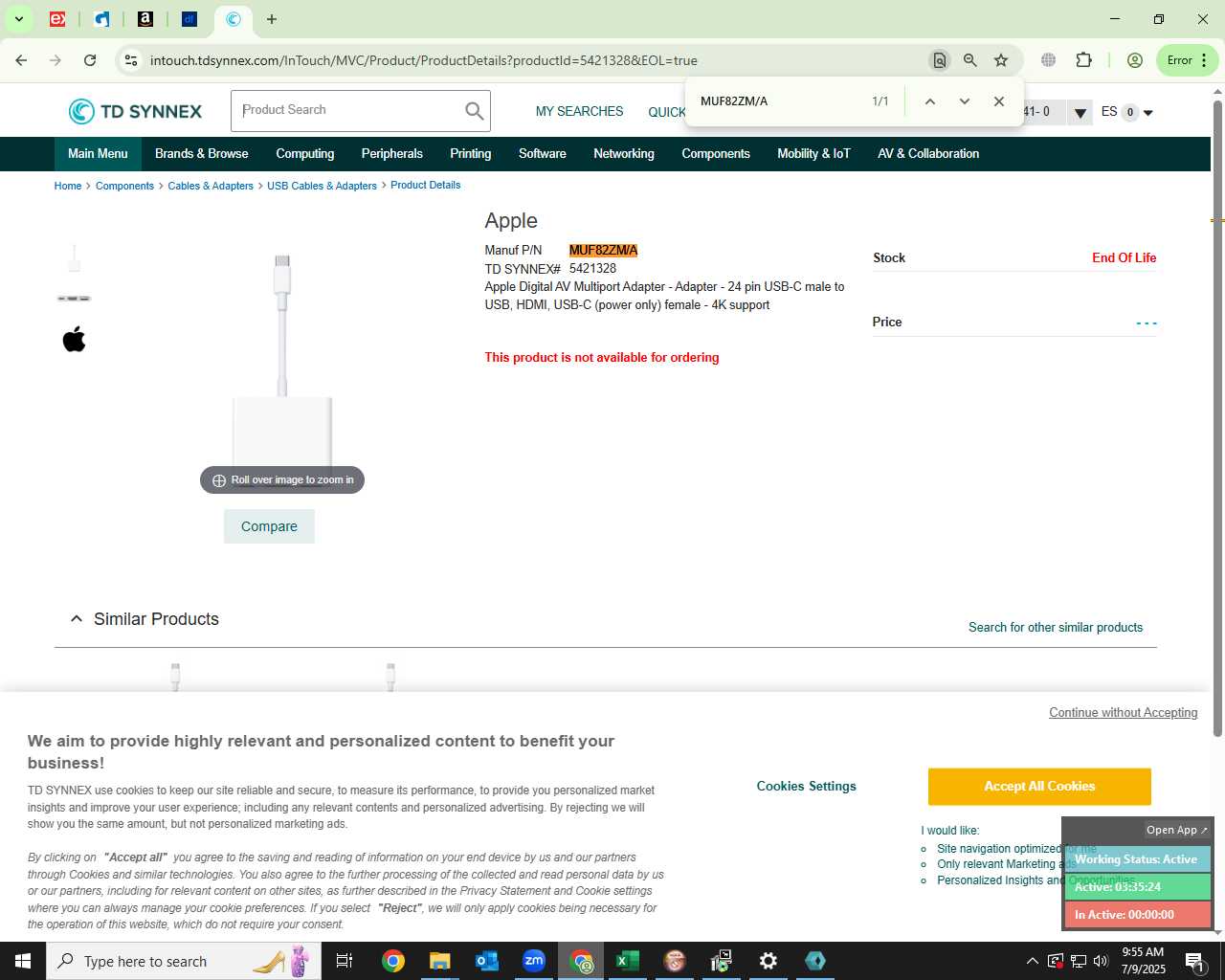Click the product search magnifier icon
The height and width of the screenshot is (980, 1225).
point(474,111)
